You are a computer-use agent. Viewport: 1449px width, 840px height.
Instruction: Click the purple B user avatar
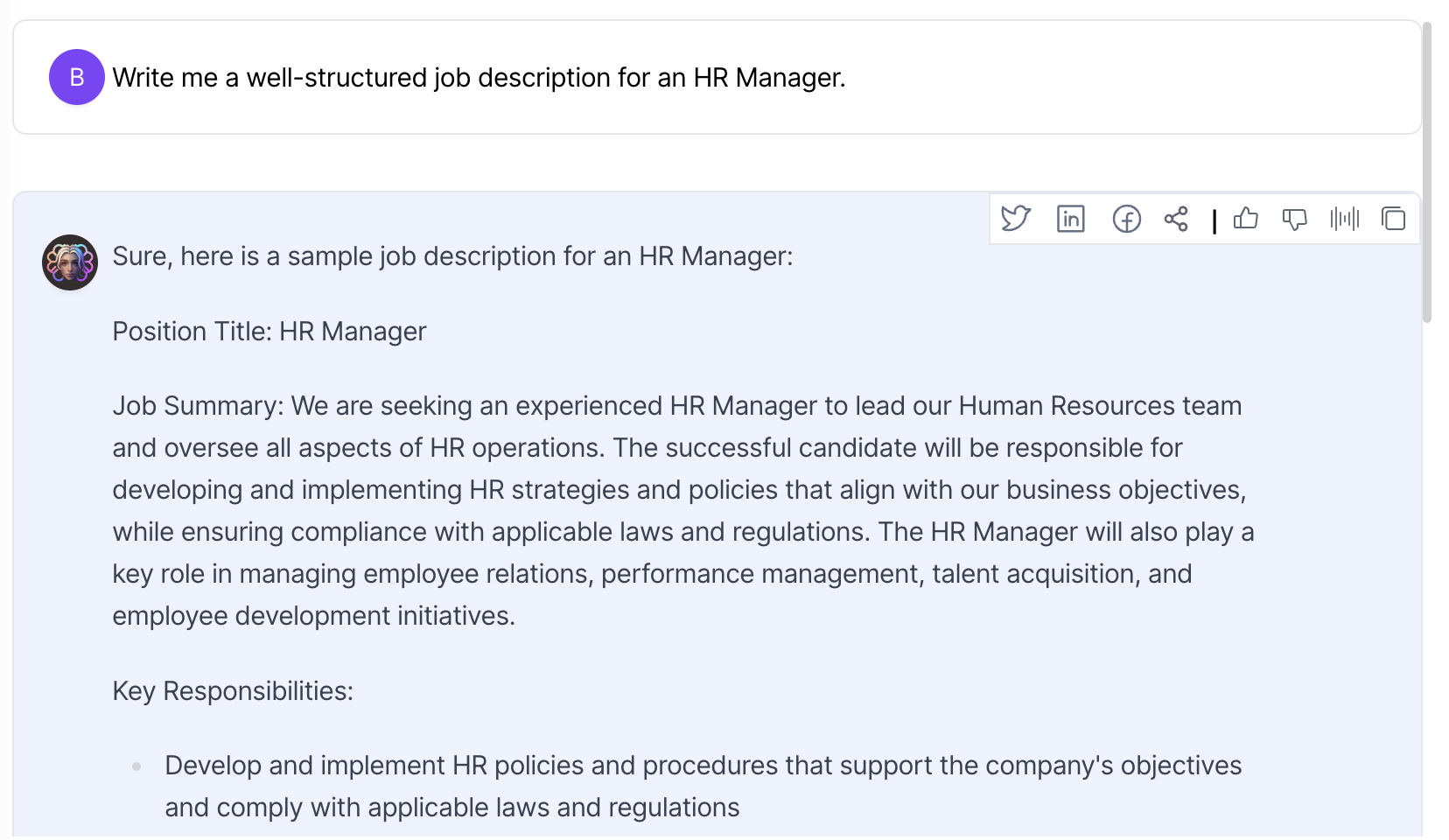pyautogui.click(x=77, y=77)
